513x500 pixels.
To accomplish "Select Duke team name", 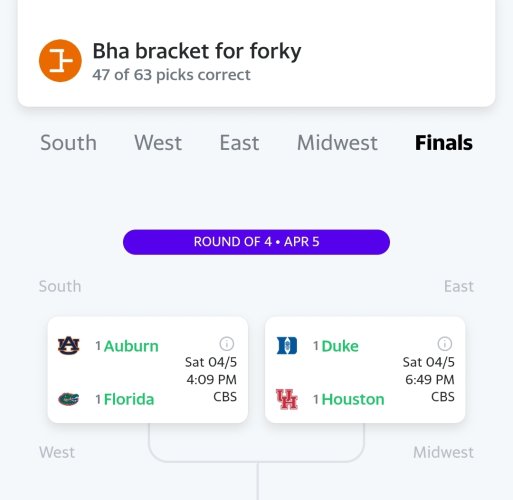I will click(340, 346).
